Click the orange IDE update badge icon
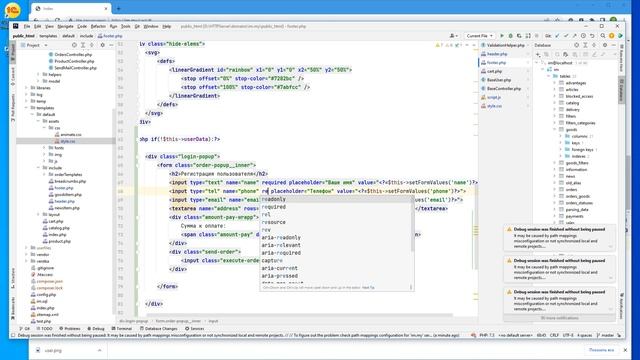The height and width of the screenshot is (360, 640). [x=611, y=36]
